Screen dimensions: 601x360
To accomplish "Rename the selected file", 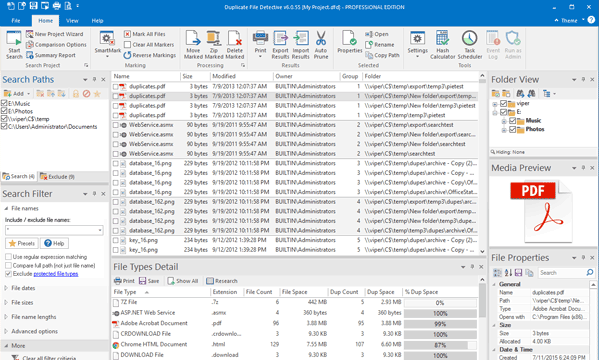I will click(380, 44).
